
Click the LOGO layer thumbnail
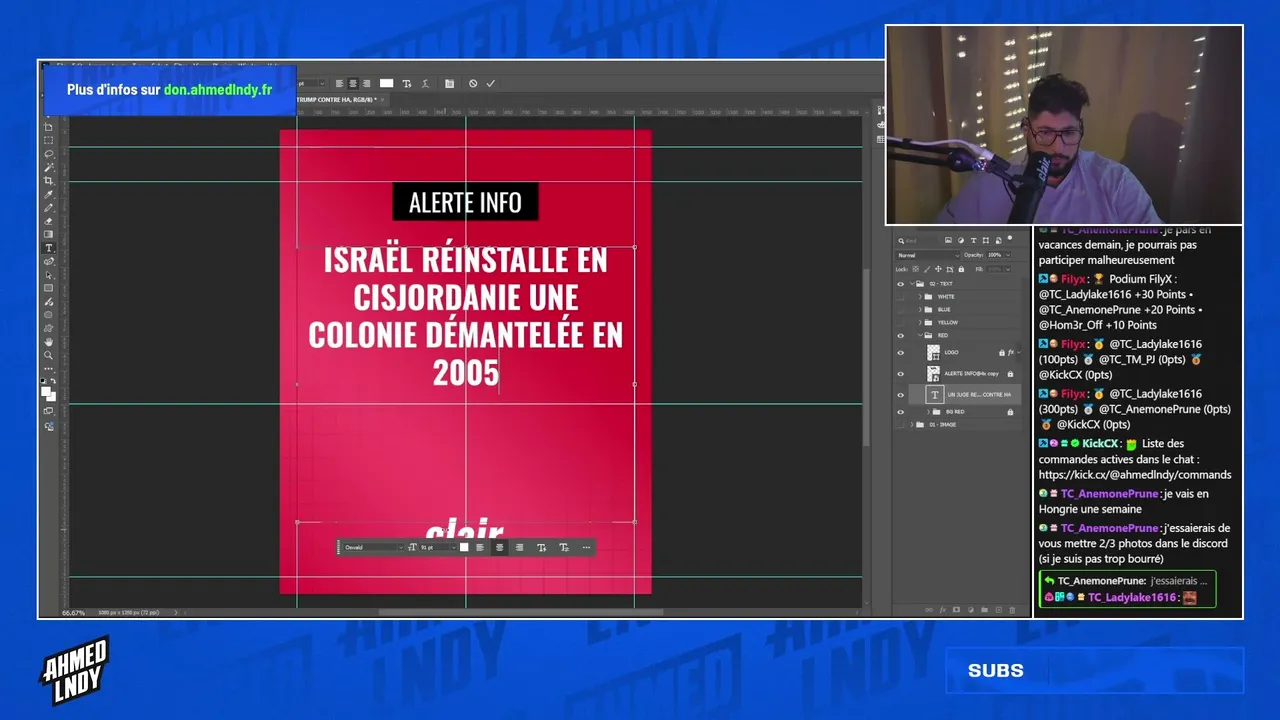coord(934,353)
